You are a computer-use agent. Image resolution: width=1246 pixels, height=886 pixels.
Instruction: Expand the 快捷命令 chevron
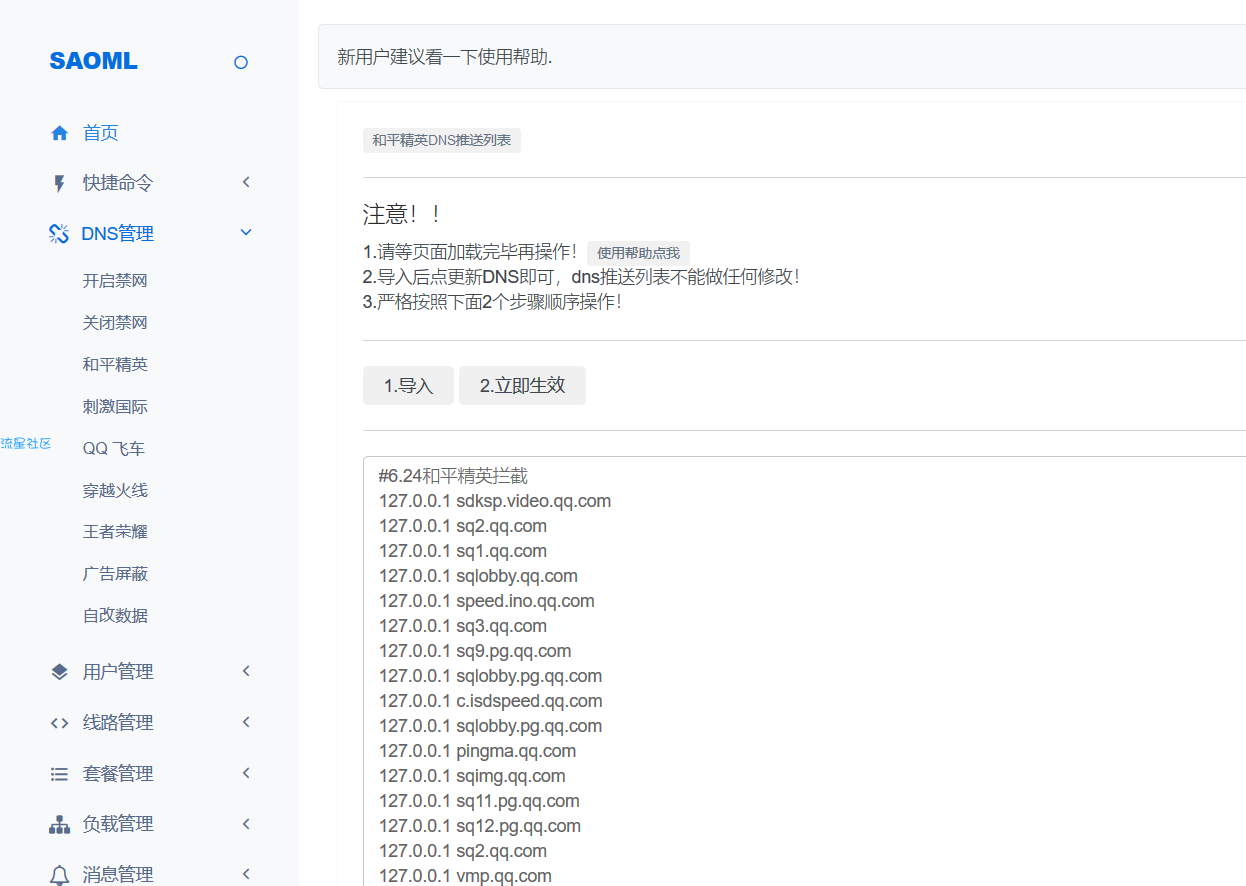click(246, 182)
